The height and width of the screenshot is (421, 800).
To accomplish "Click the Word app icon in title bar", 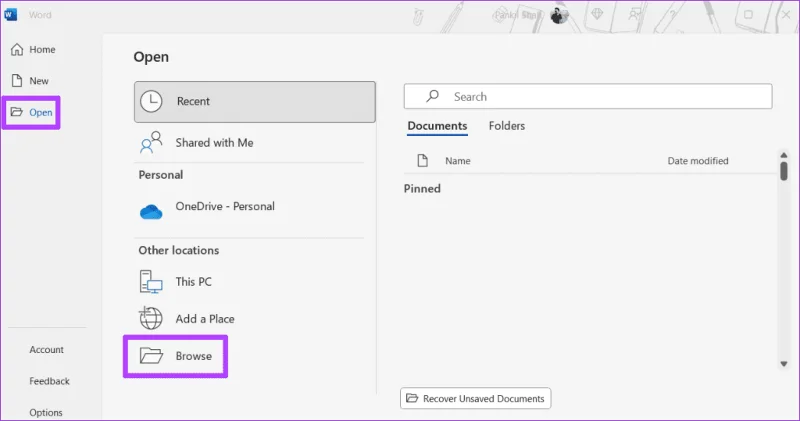I will tap(10, 14).
